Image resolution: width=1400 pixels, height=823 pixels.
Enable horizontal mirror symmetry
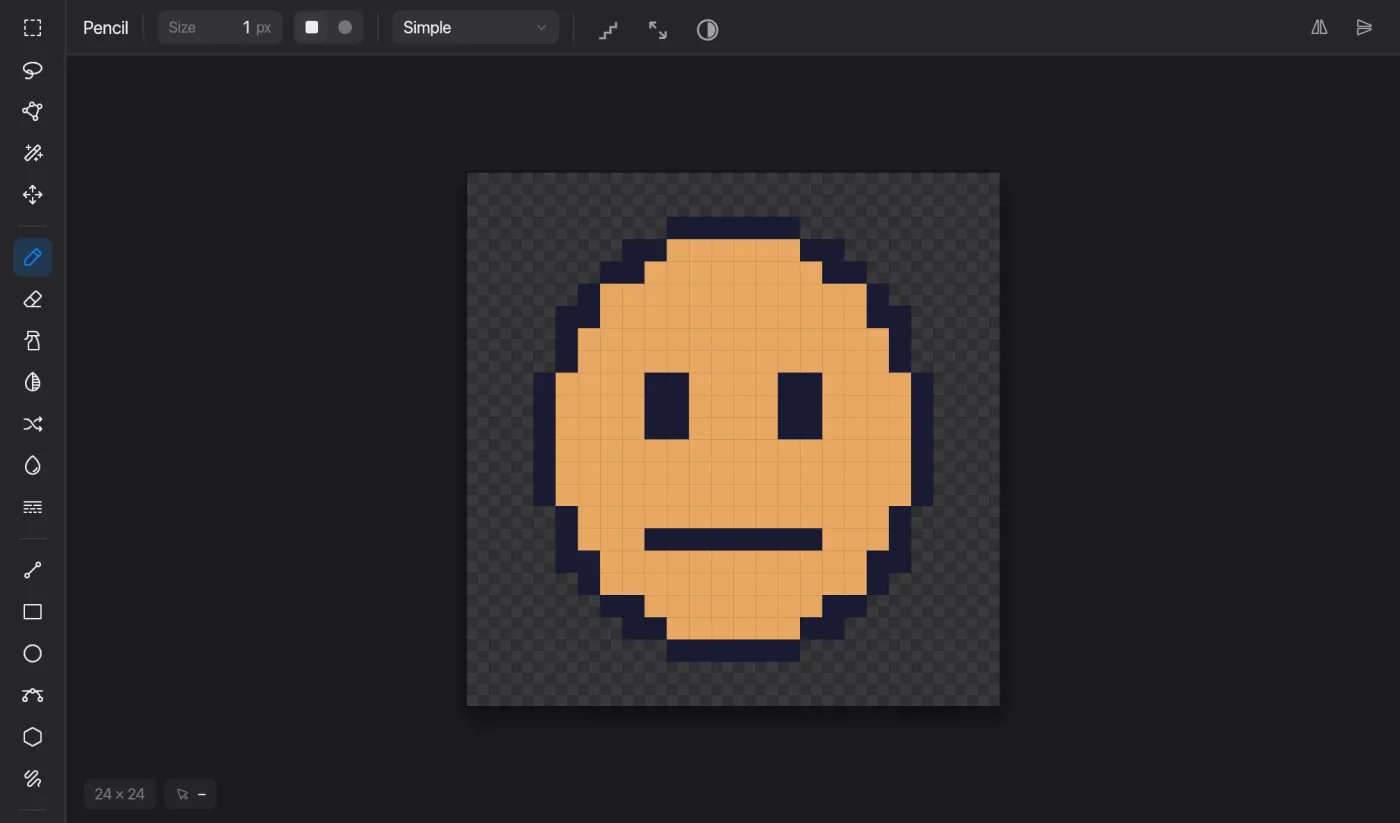pos(1320,28)
